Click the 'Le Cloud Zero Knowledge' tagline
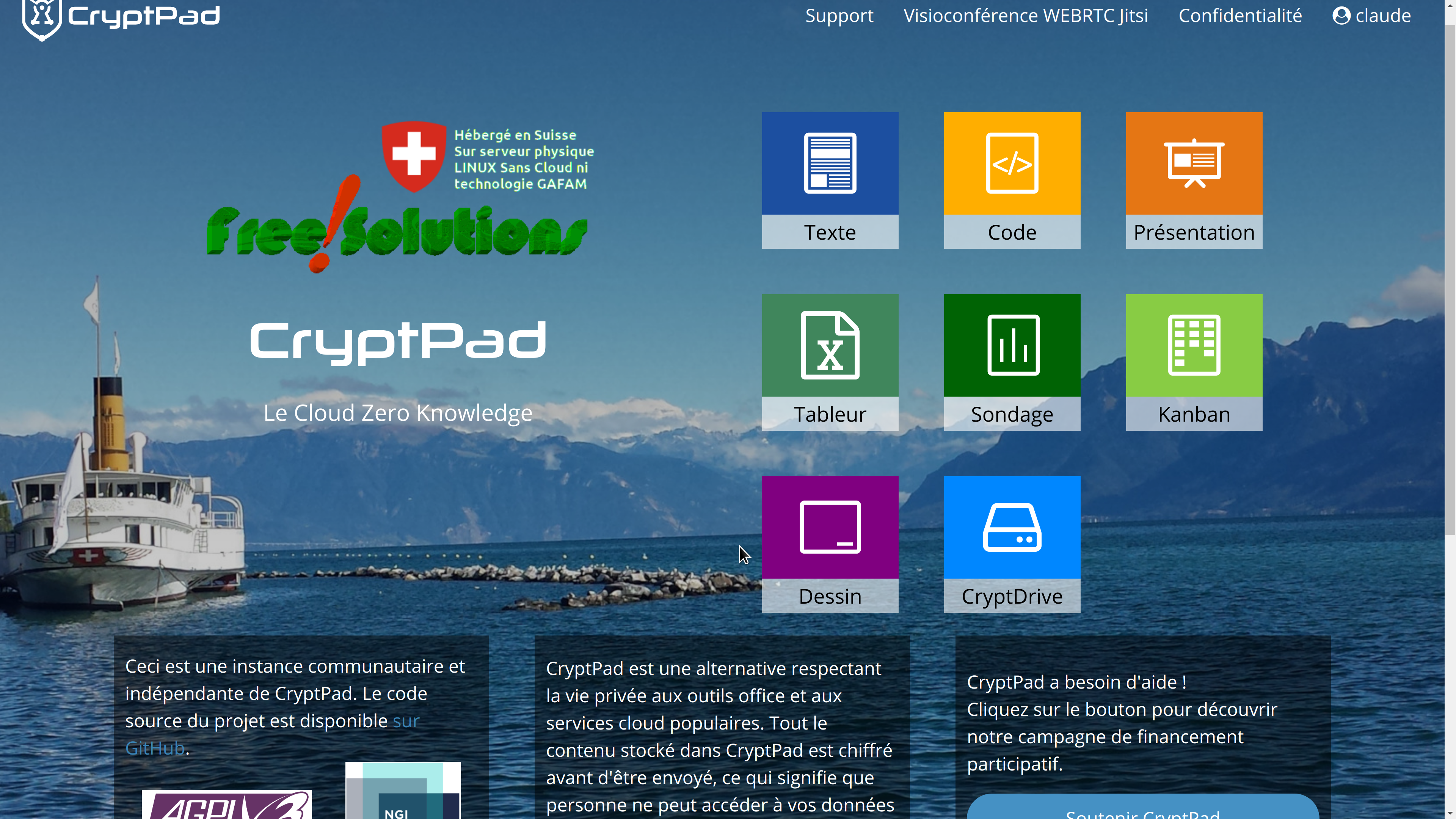 (398, 413)
